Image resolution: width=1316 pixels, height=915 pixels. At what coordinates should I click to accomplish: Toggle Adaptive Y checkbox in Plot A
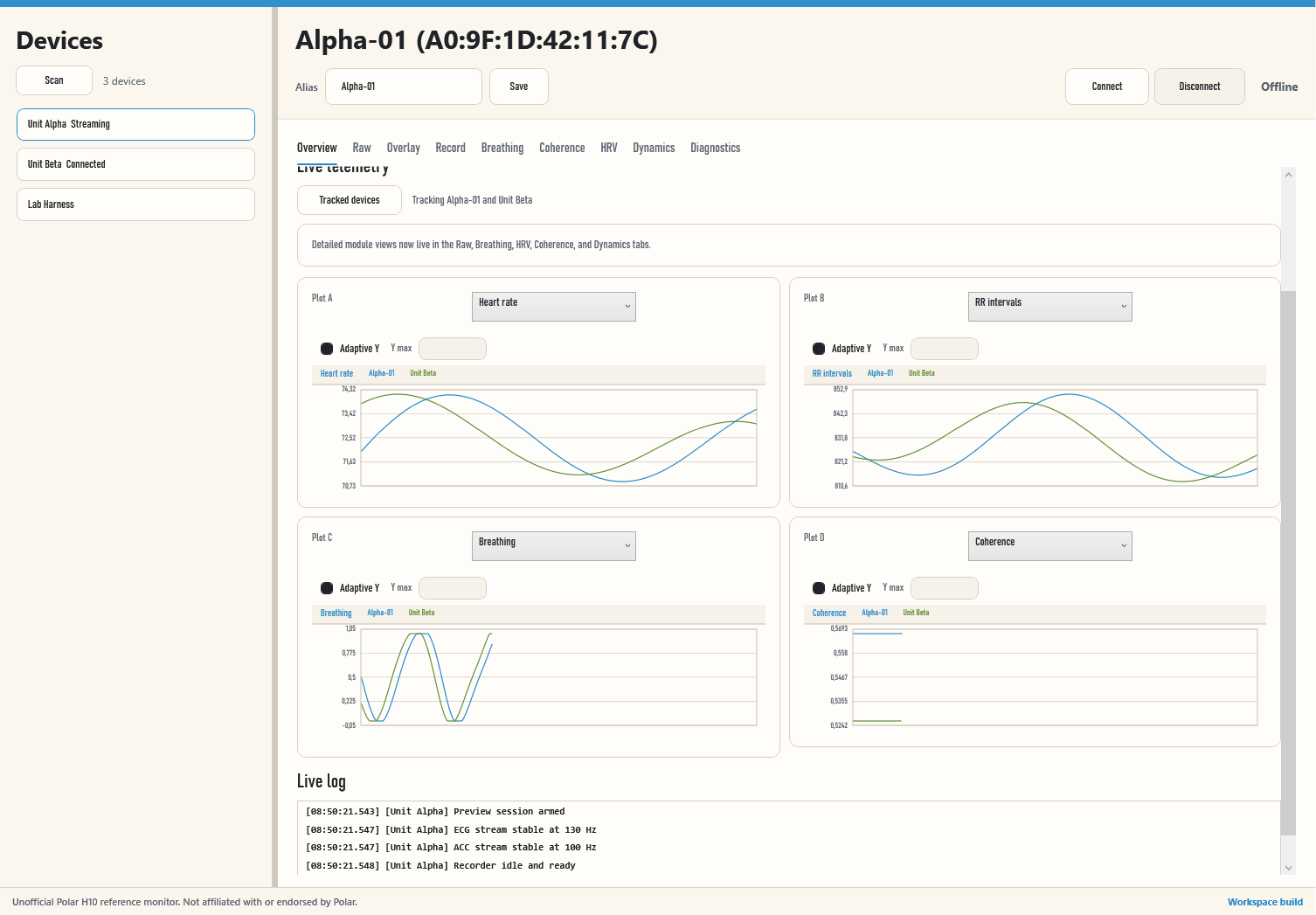(x=327, y=349)
